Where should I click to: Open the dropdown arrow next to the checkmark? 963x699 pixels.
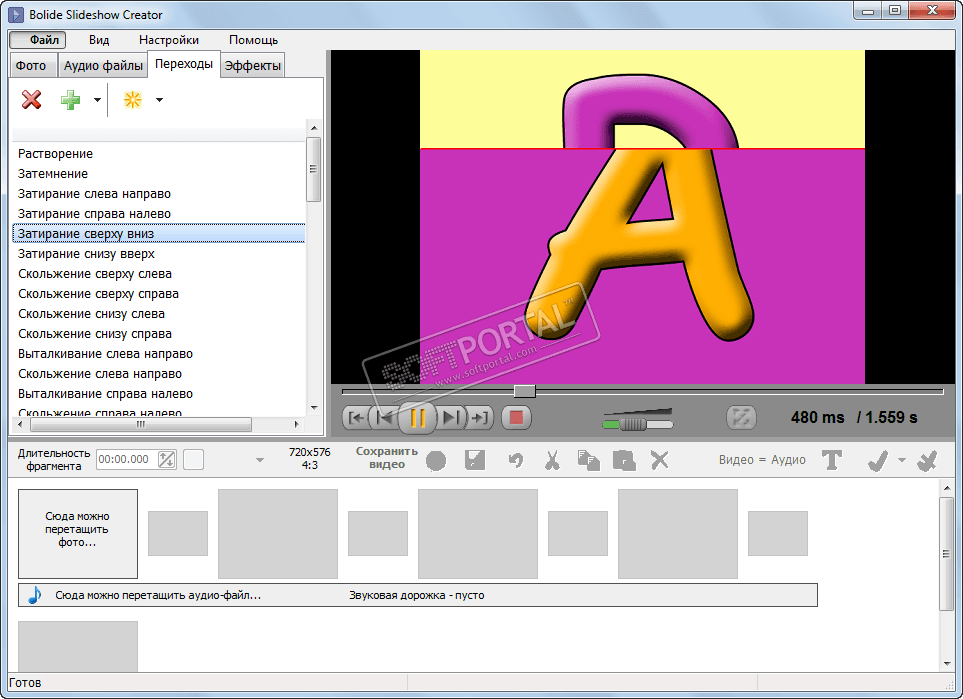tap(902, 460)
